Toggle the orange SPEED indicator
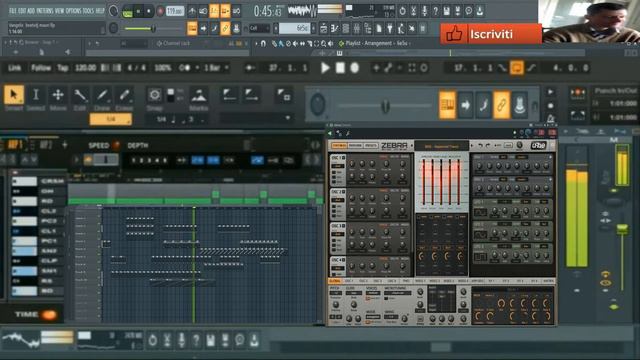 point(117,145)
